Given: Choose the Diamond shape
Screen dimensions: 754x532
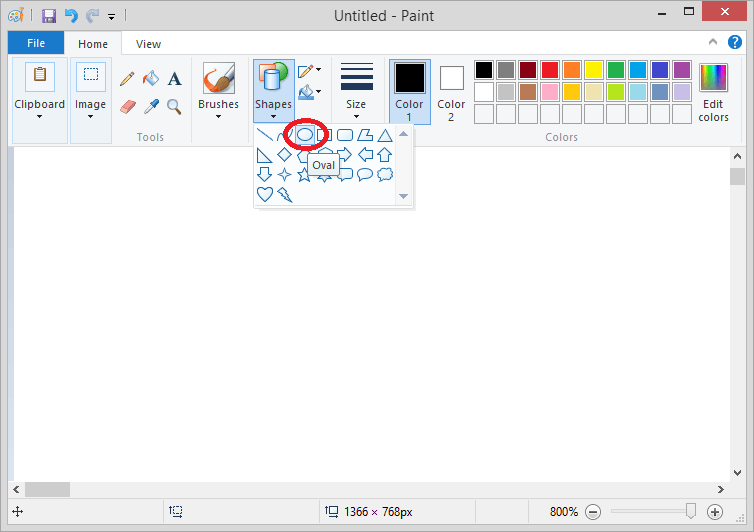Looking at the screenshot, I should click(284, 155).
